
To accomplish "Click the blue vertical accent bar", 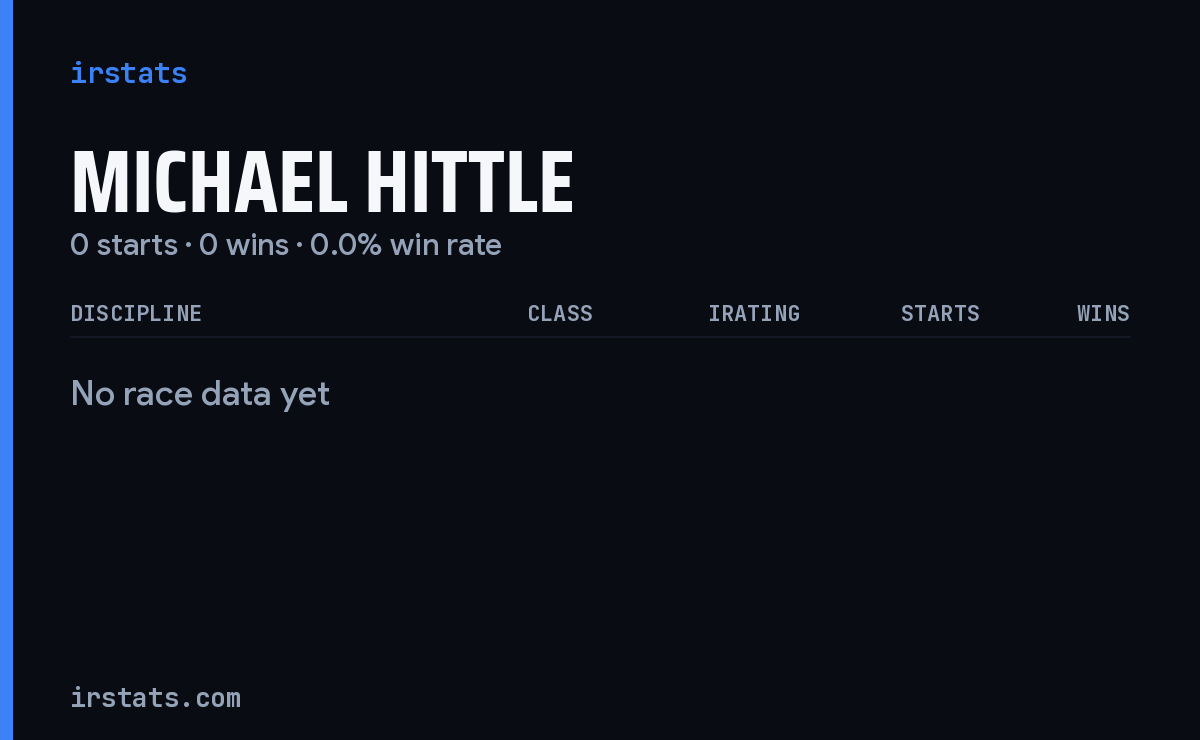I will pyautogui.click(x=6, y=370).
